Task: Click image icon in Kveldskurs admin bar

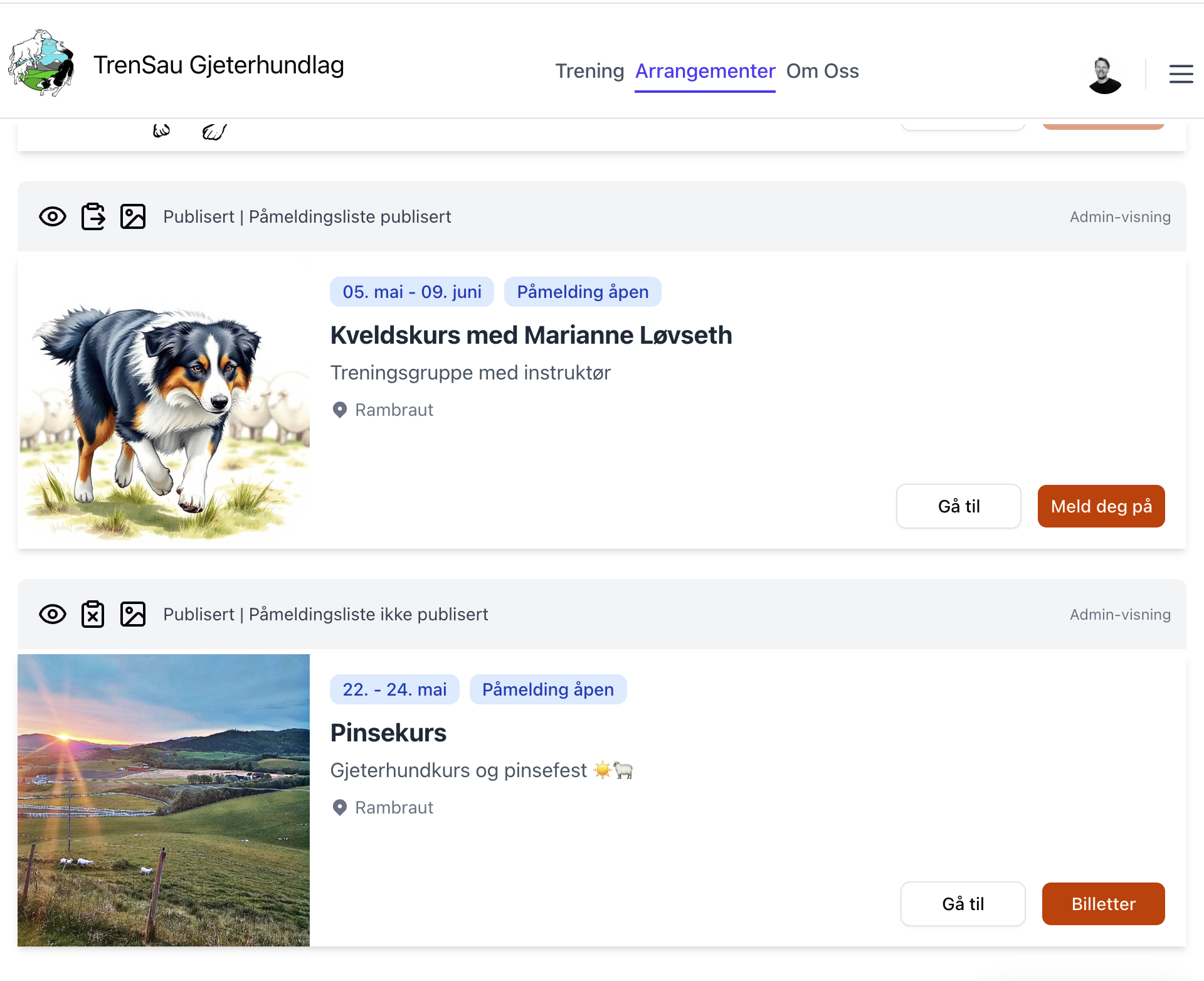Action: tap(133, 217)
